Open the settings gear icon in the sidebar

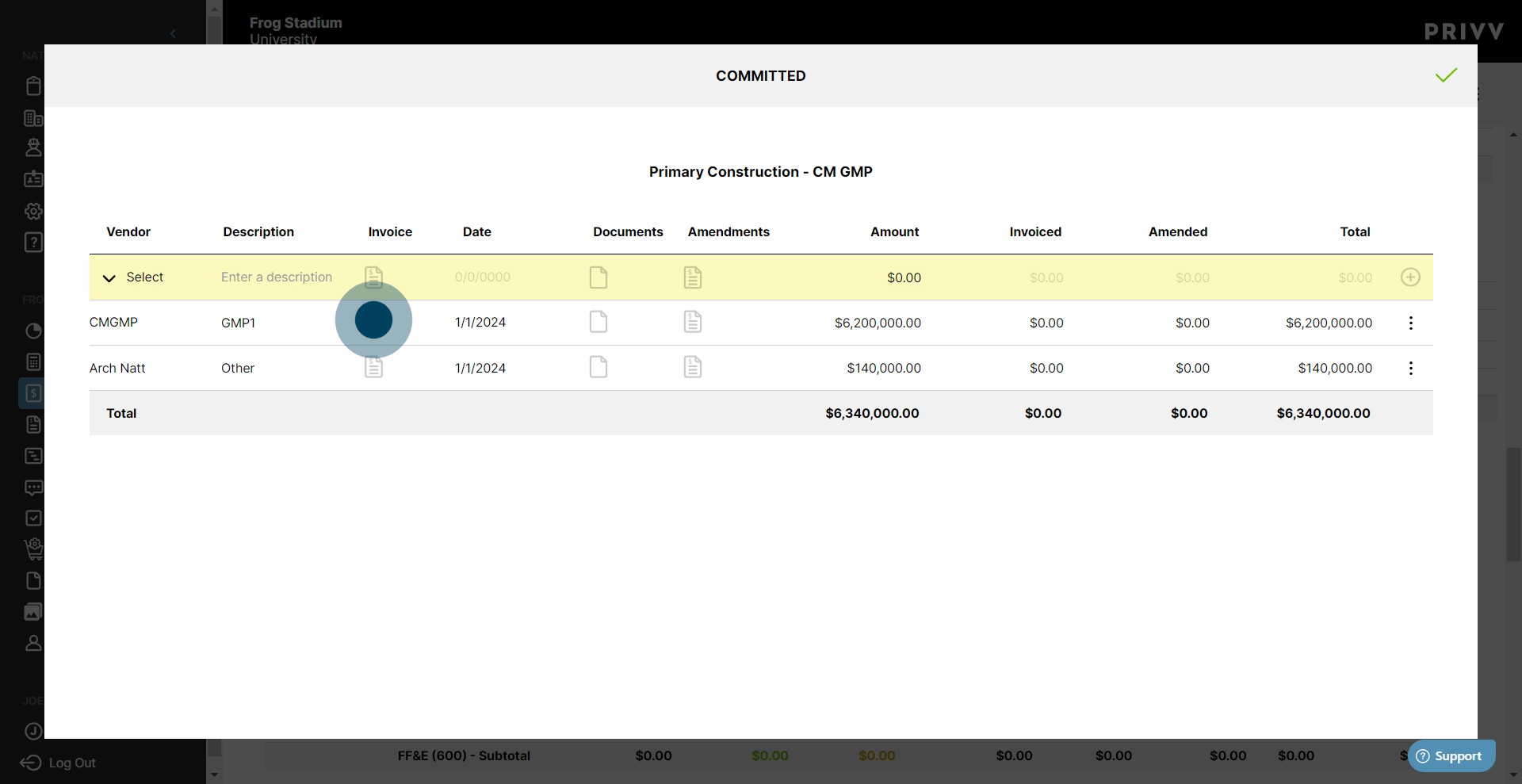33,211
